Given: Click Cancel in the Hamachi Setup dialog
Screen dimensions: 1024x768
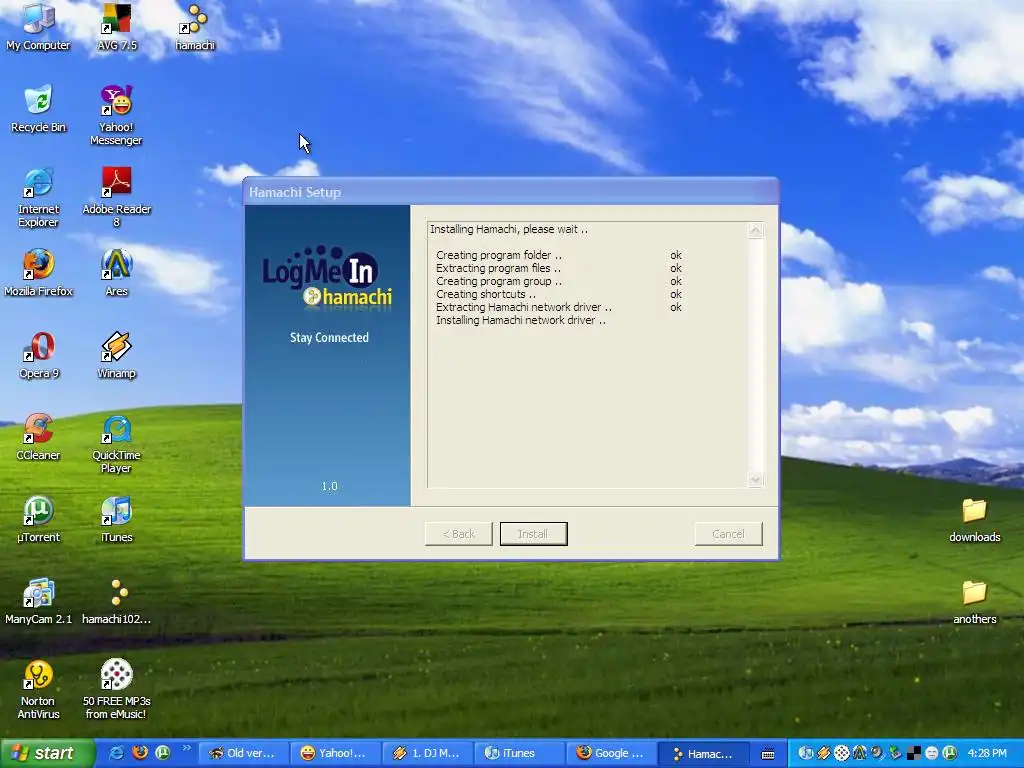Looking at the screenshot, I should coord(728,534).
